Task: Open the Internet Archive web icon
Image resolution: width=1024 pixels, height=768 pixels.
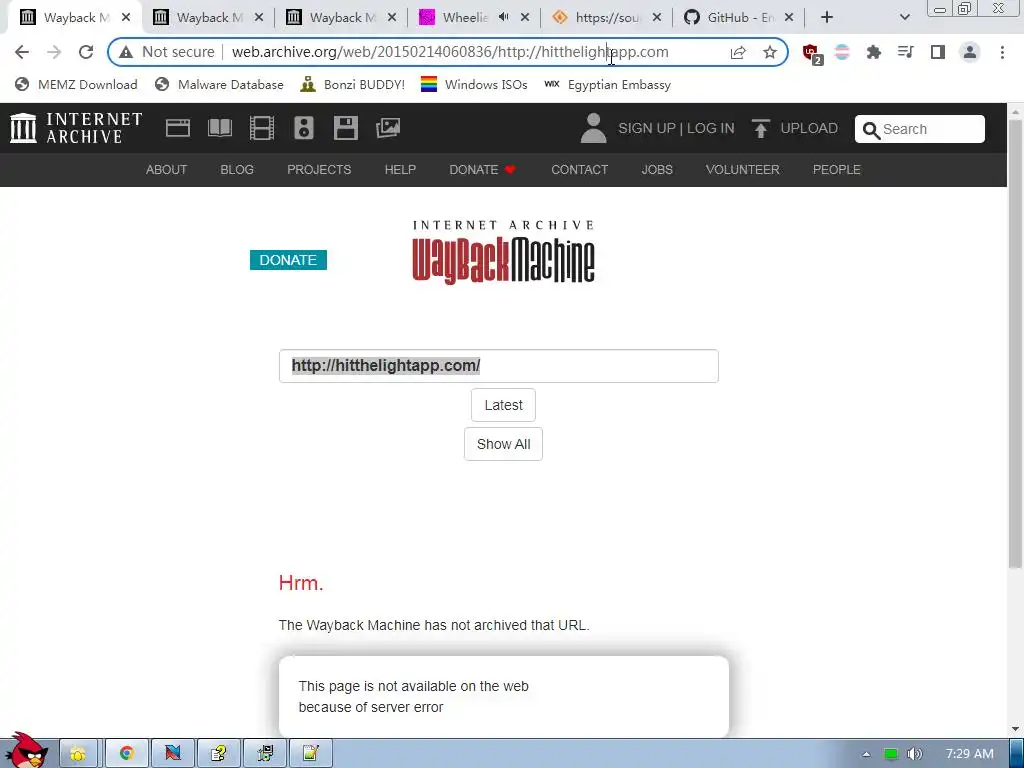Action: (x=178, y=128)
